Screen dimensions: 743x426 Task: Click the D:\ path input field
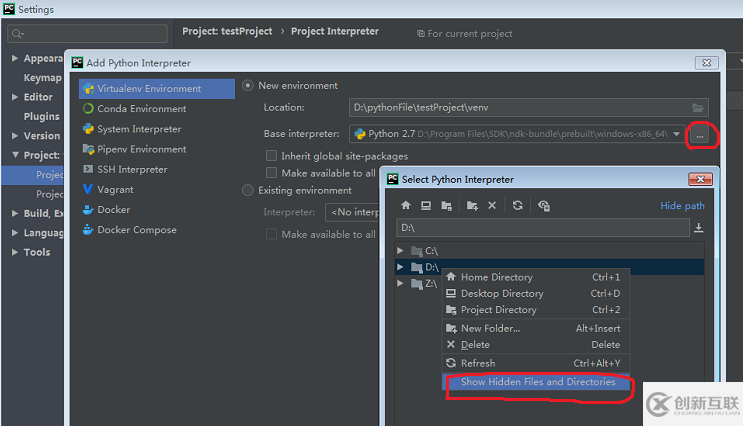[x=543, y=228]
